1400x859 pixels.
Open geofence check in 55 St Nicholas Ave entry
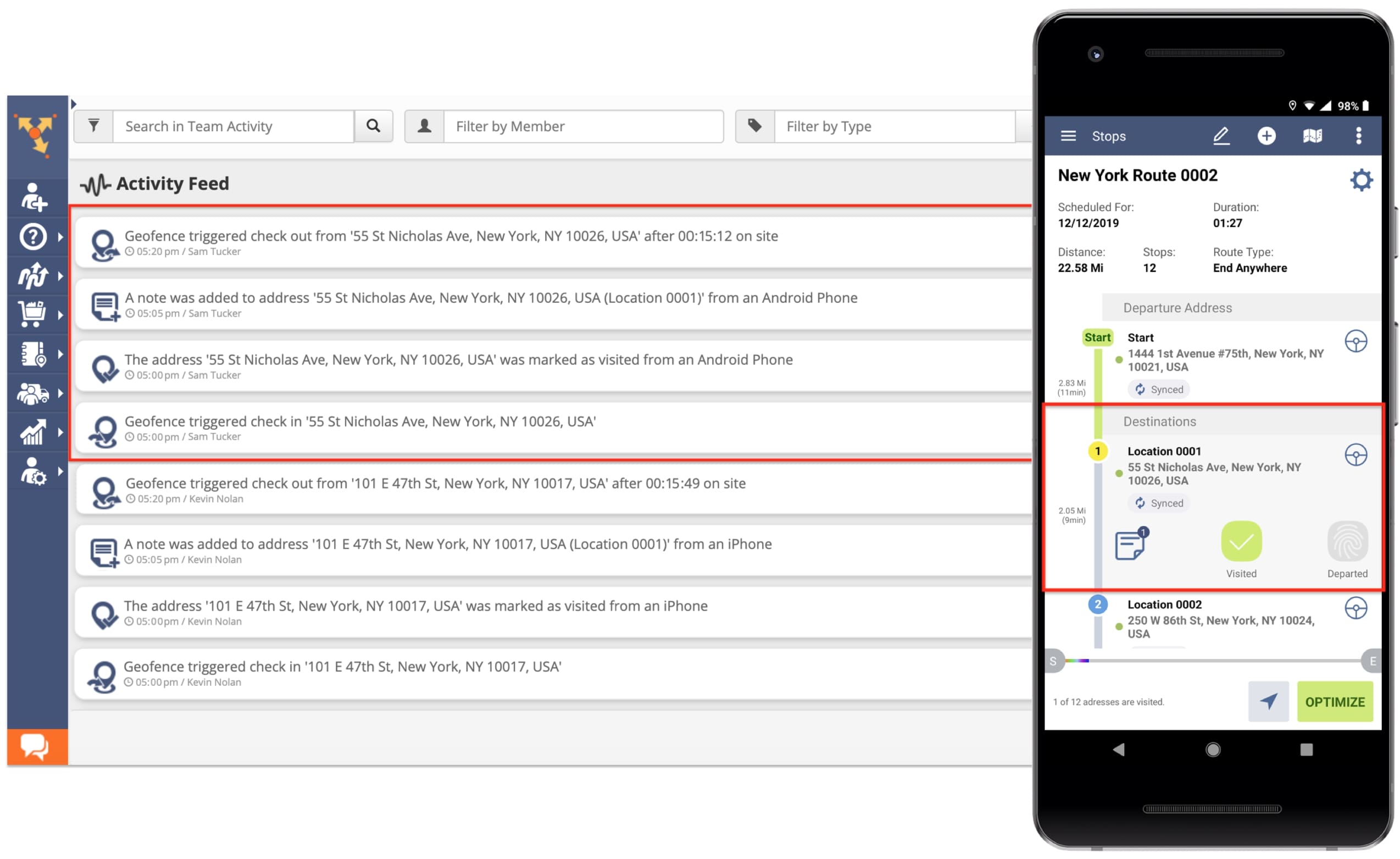553,429
